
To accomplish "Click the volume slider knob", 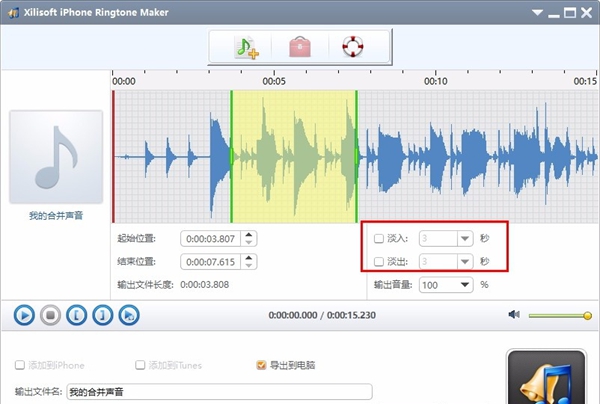I will coord(587,316).
